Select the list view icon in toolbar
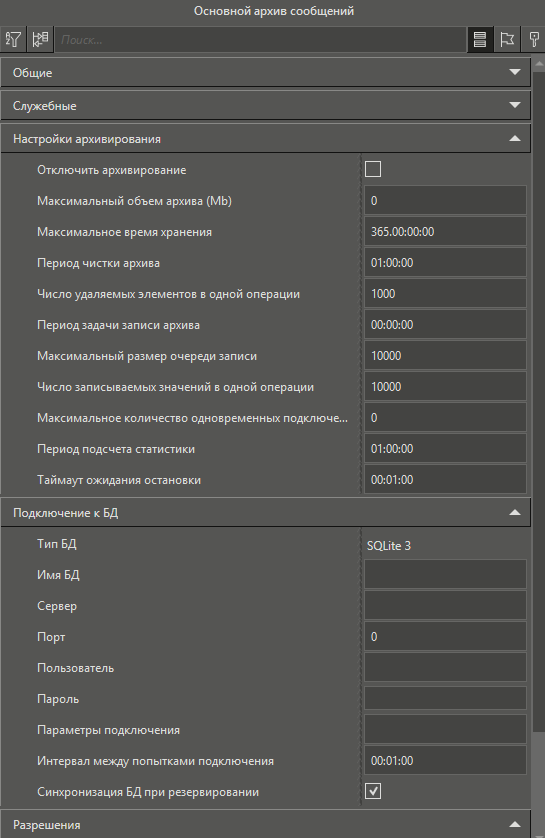The width and height of the screenshot is (545, 838). pyautogui.click(x=480, y=39)
